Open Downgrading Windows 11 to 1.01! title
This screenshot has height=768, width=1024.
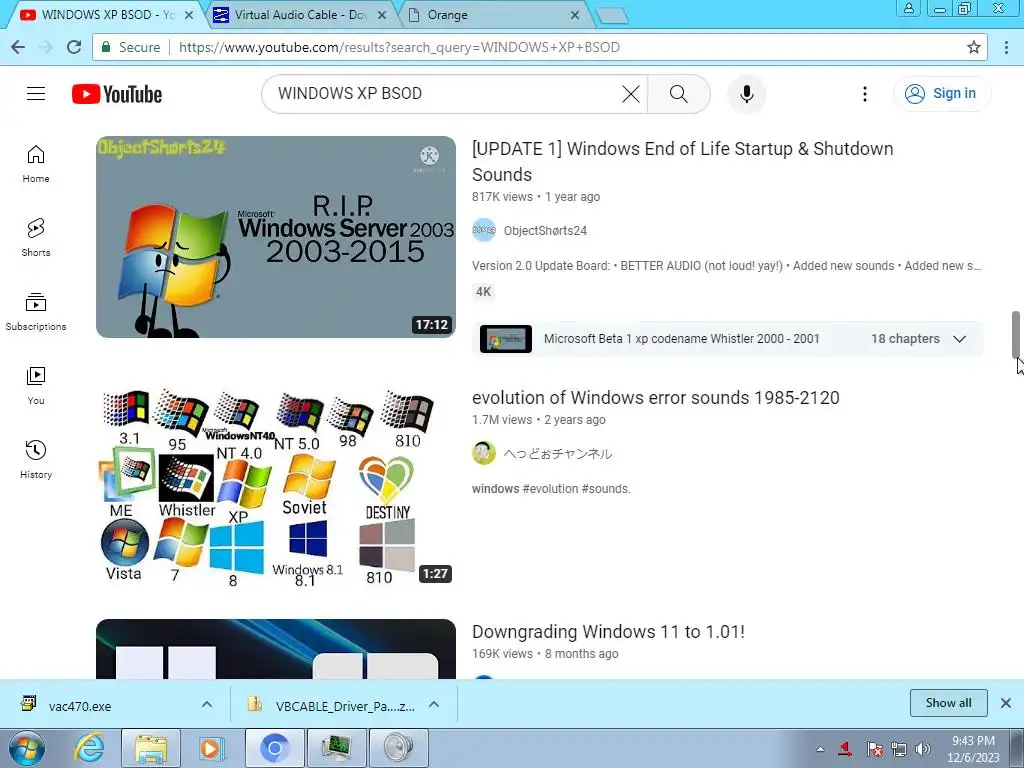pyautogui.click(x=608, y=632)
